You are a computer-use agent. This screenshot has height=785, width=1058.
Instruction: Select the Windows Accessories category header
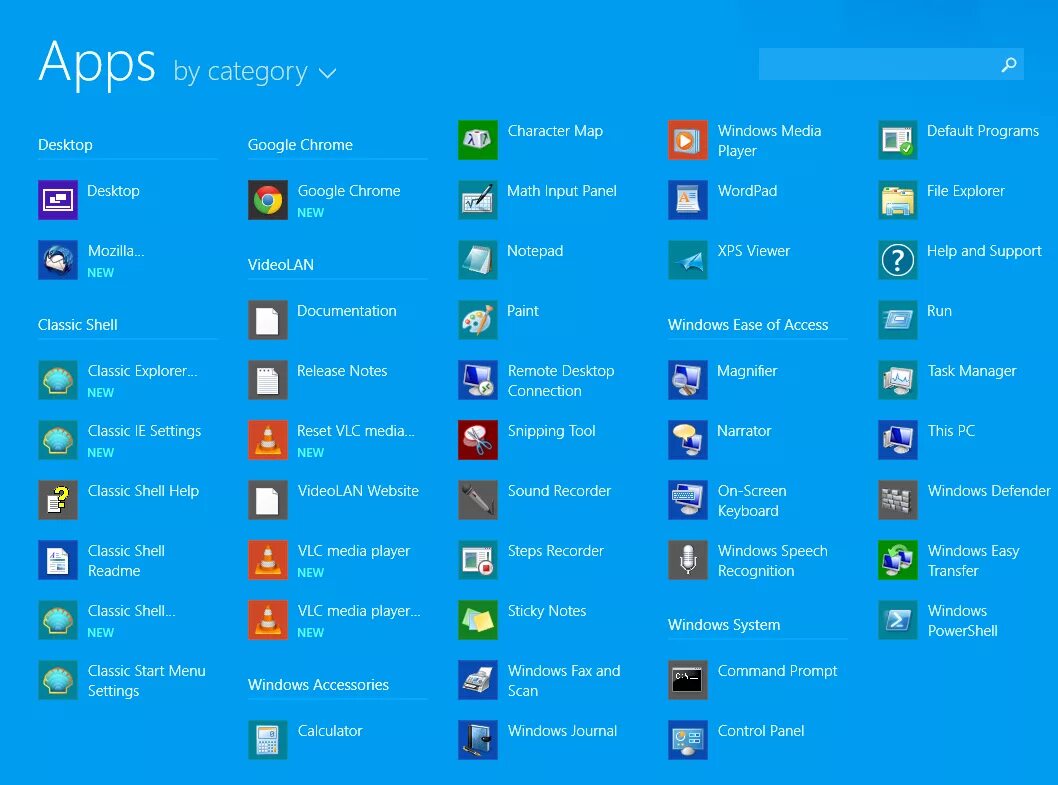coord(318,685)
